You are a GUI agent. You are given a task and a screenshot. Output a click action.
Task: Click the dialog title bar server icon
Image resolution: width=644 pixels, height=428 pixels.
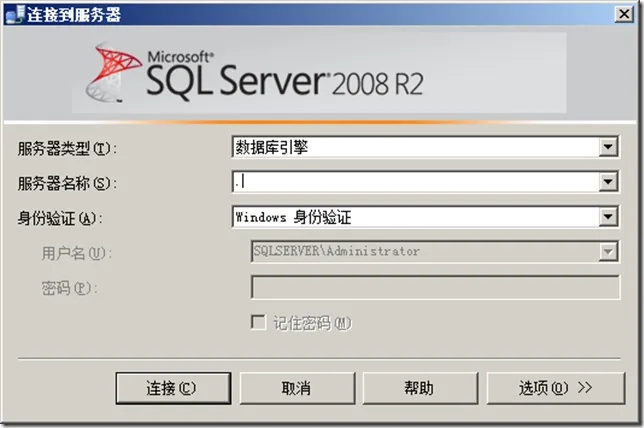[x=16, y=14]
